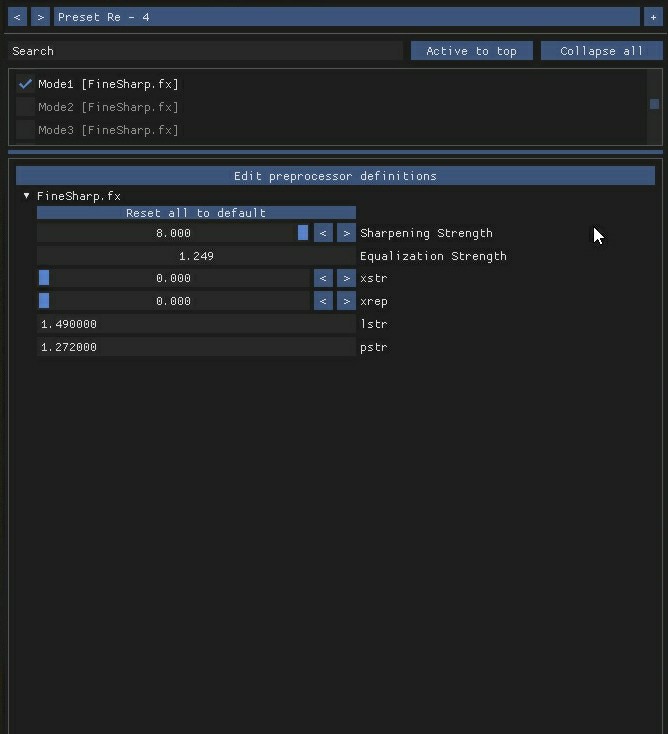Image resolution: width=668 pixels, height=734 pixels.
Task: Open the Preset Re - 4 selector
Action: [347, 17]
